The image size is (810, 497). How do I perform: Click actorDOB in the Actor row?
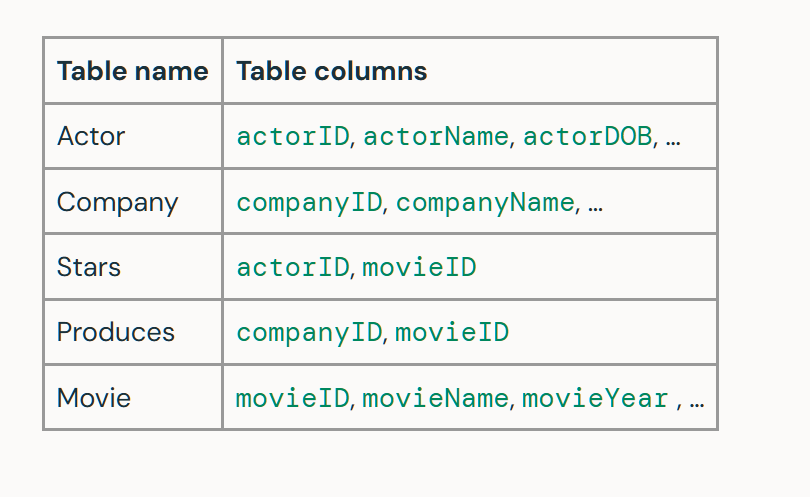coord(588,137)
